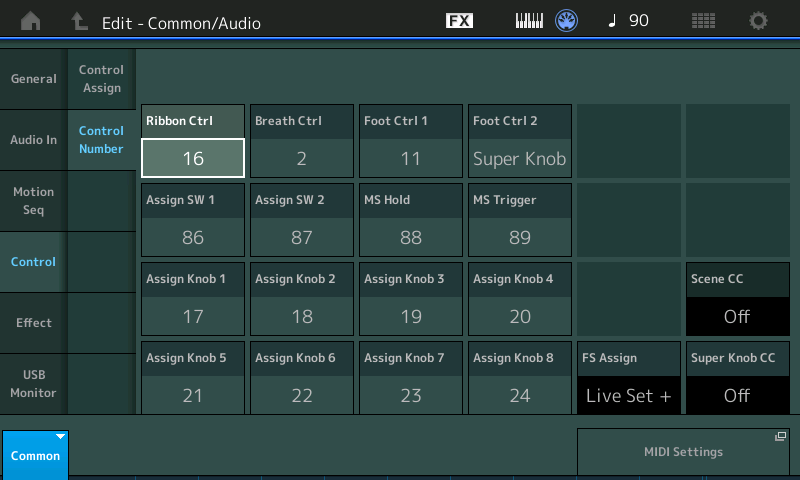Open the Live Set grid icon
Viewport: 800px width, 480px height.
[x=704, y=21]
